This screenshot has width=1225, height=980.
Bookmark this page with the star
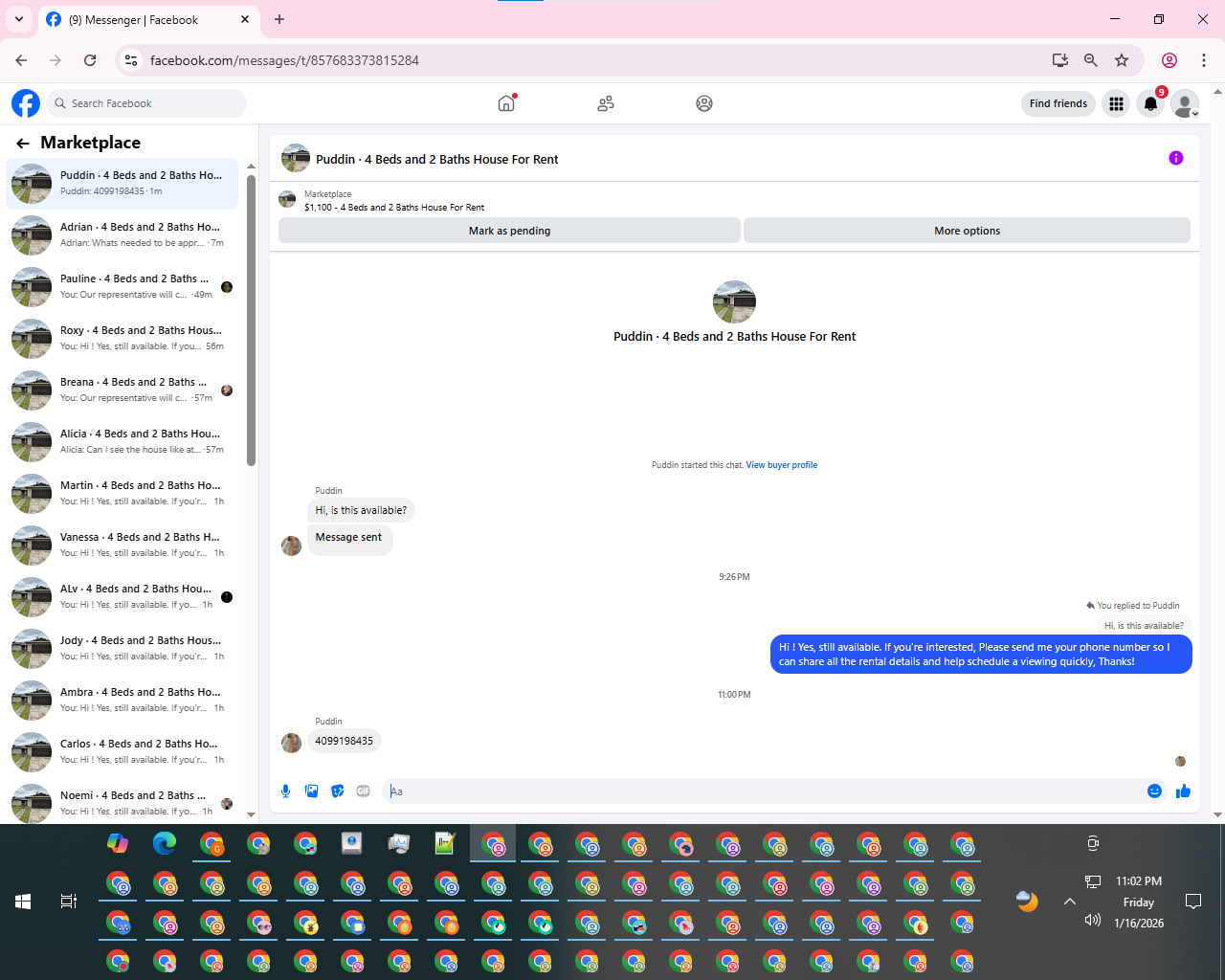(1122, 60)
